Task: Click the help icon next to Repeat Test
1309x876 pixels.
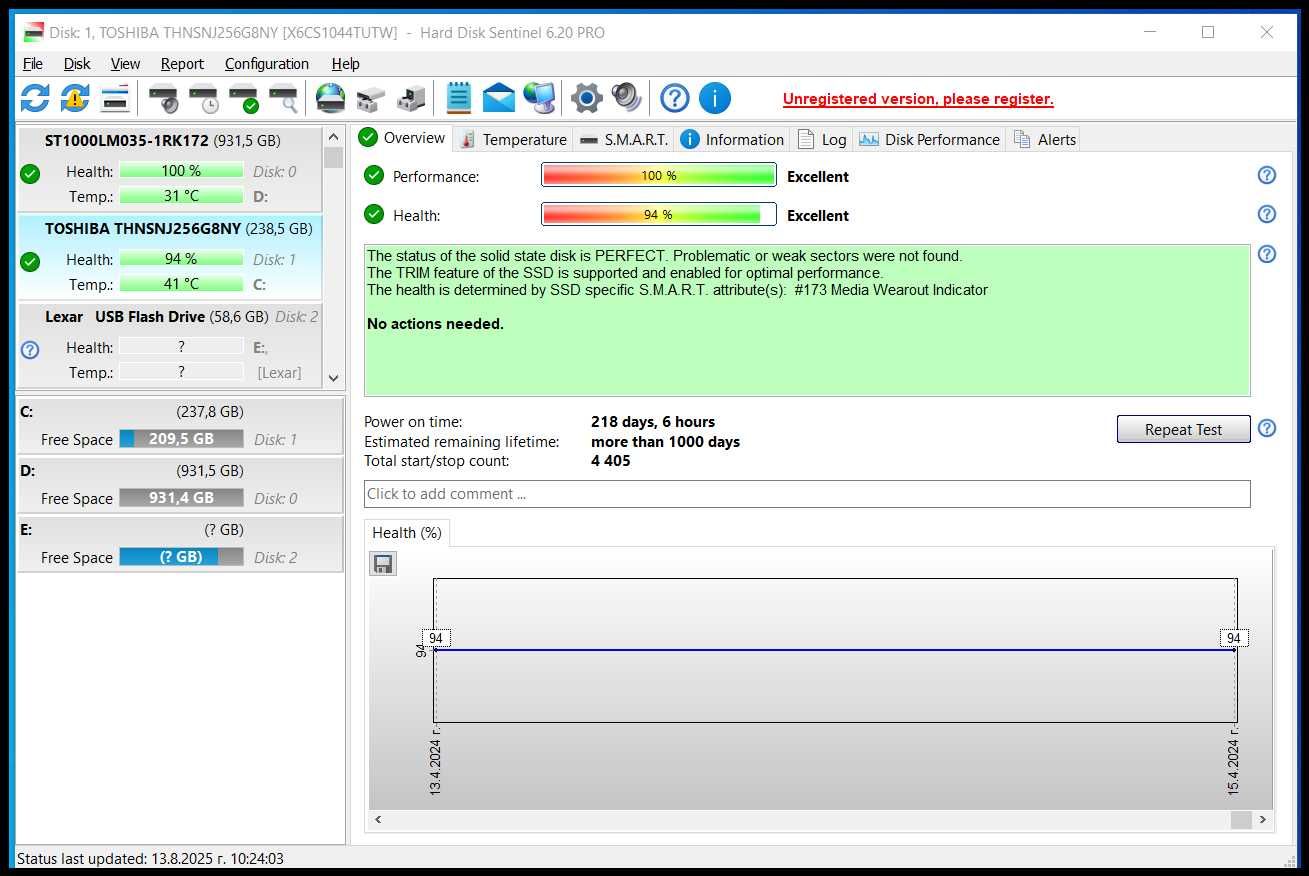Action: click(x=1266, y=428)
